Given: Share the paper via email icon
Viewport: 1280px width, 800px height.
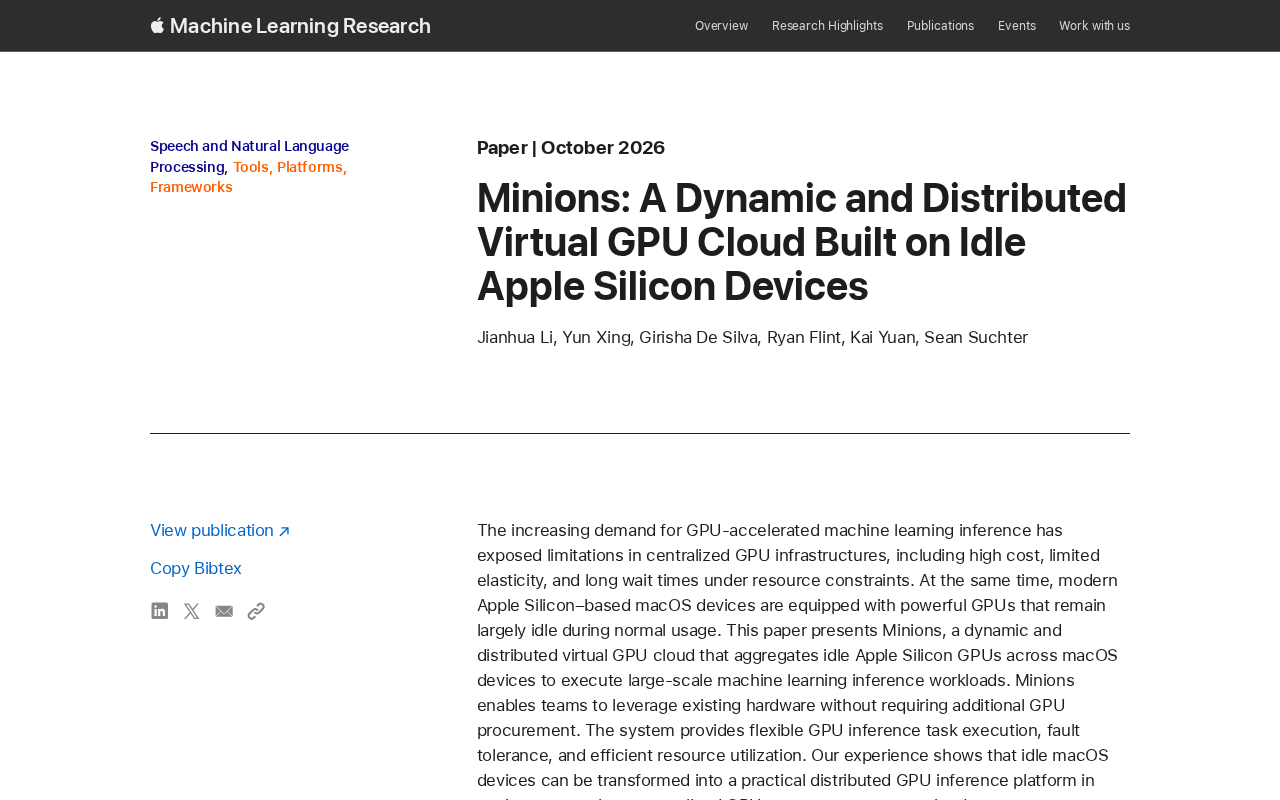Looking at the screenshot, I should point(224,611).
